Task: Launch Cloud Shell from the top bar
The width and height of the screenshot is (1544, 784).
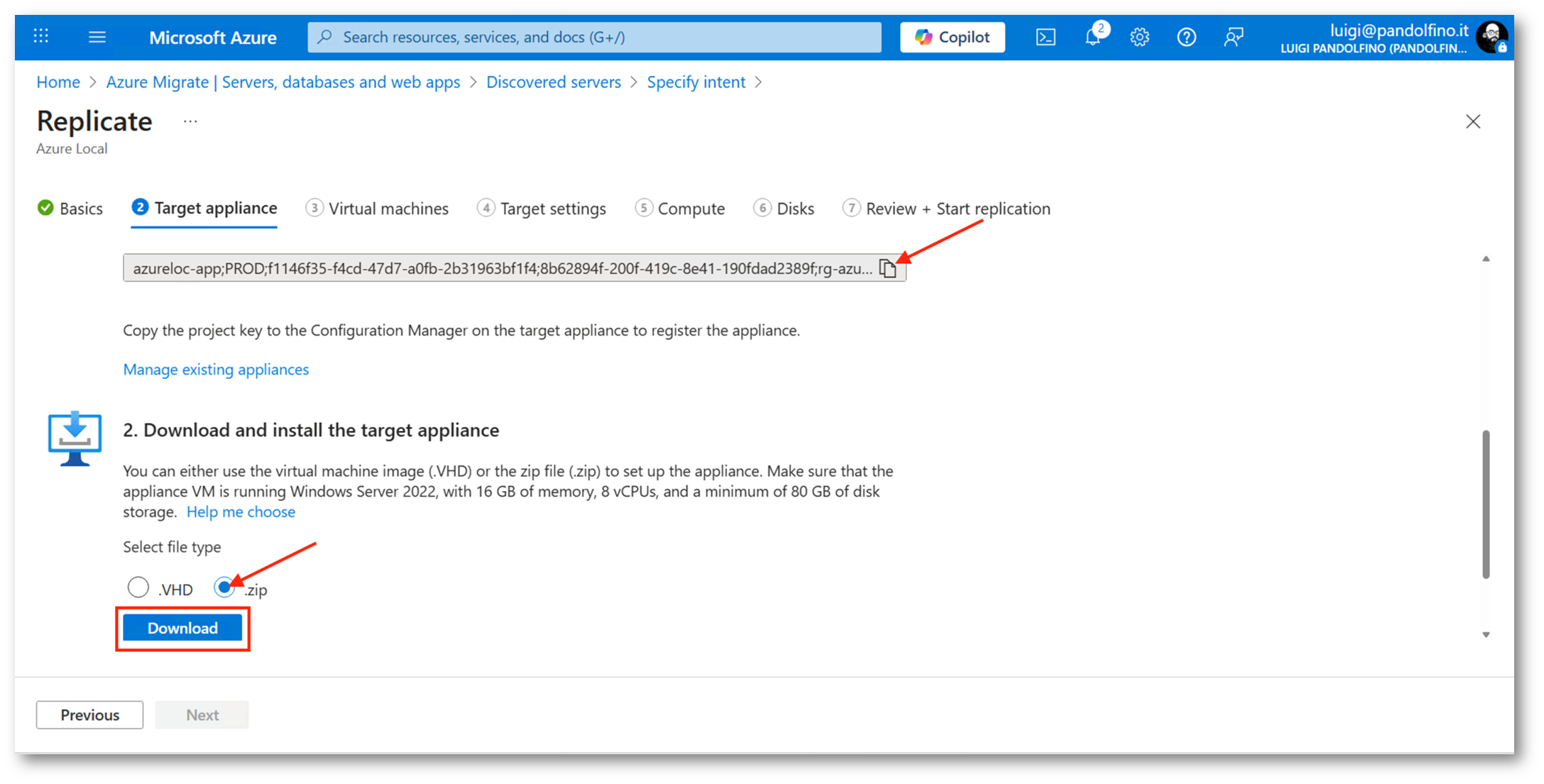Action: click(1045, 37)
